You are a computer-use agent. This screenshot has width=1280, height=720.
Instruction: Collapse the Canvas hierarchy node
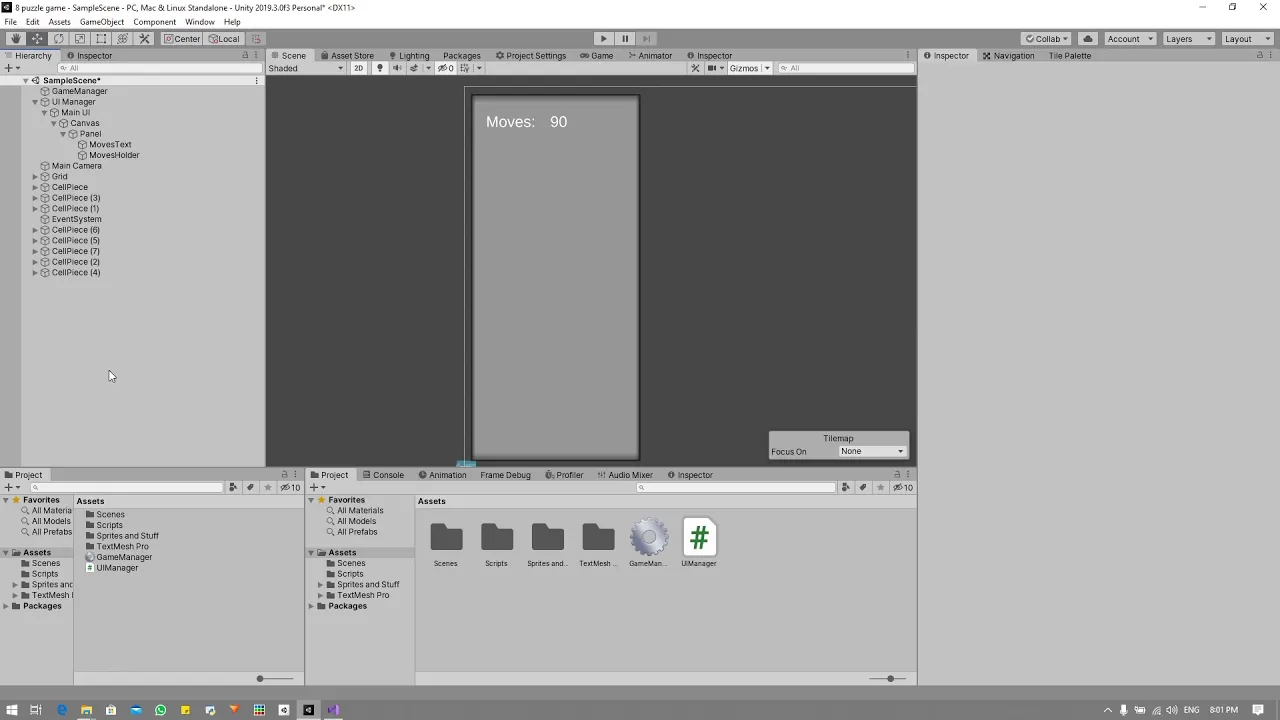[54, 123]
